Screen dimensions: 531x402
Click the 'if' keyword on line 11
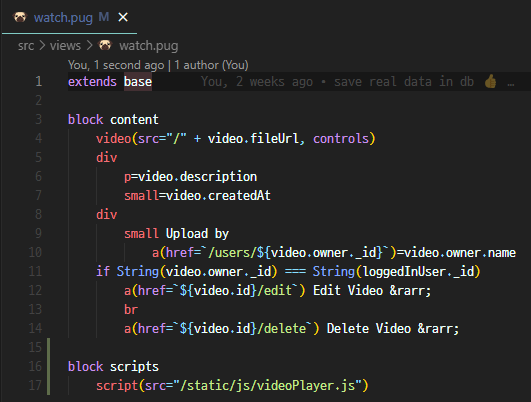[103, 271]
